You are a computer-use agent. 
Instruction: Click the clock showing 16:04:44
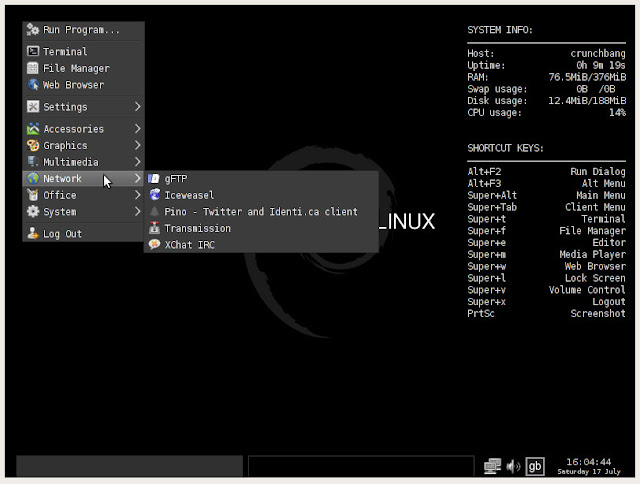[589, 462]
